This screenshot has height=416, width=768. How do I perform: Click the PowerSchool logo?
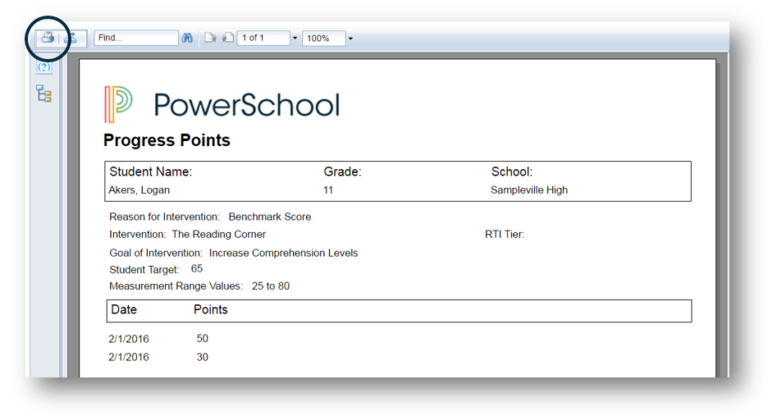221,105
